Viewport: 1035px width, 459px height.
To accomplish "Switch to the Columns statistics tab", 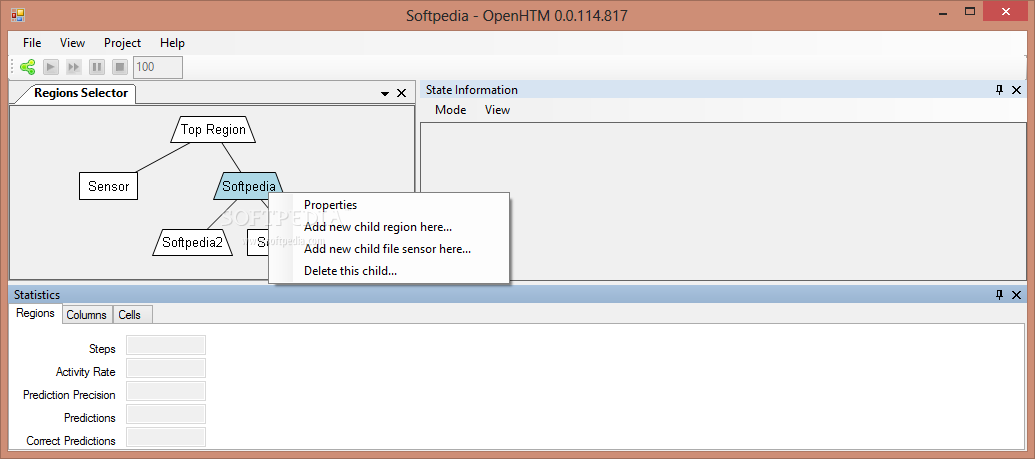I will 86,315.
